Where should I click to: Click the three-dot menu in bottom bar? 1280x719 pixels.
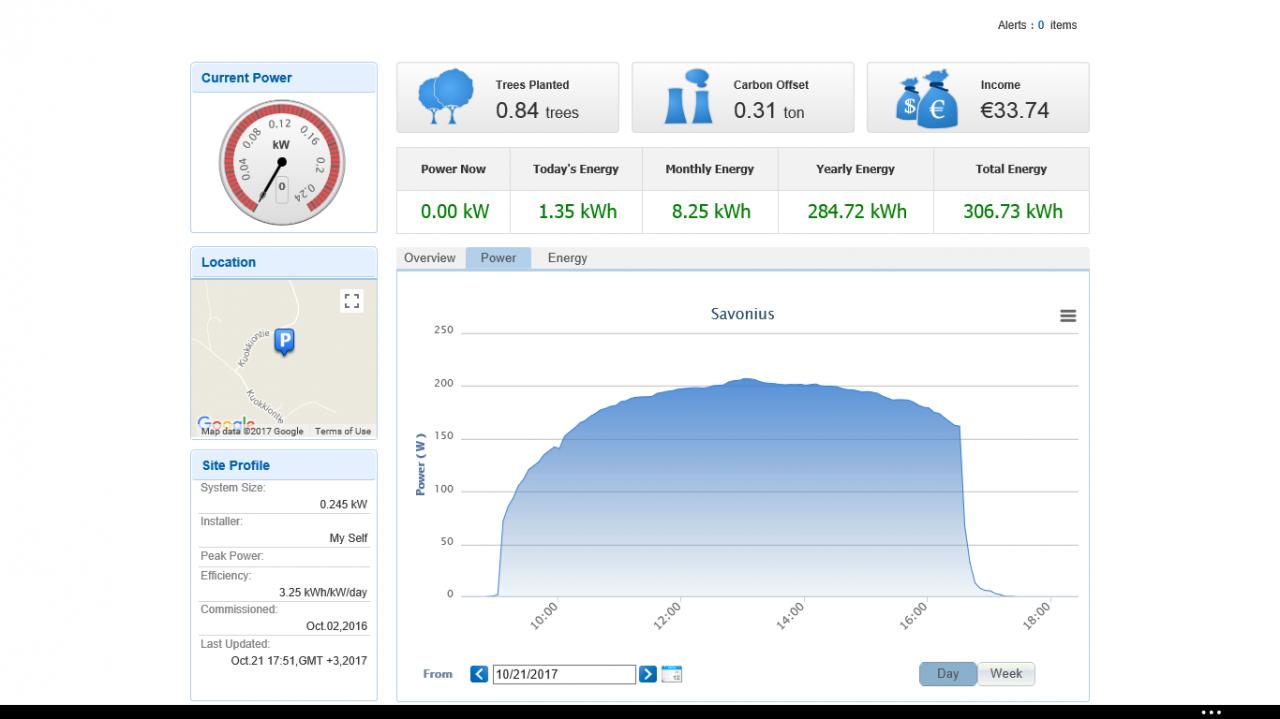pos(1211,712)
